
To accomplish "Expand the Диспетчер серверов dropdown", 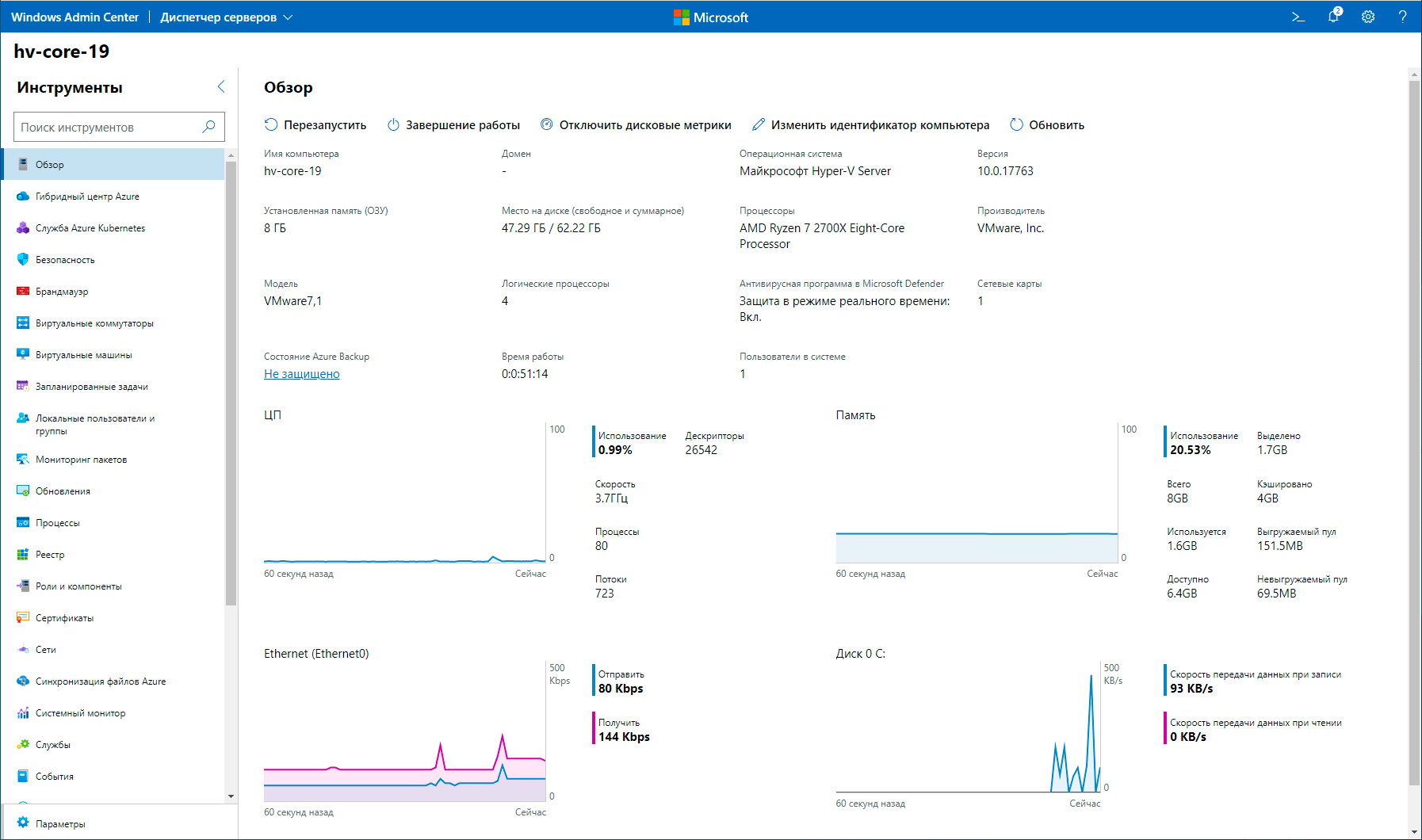I will 227,17.
